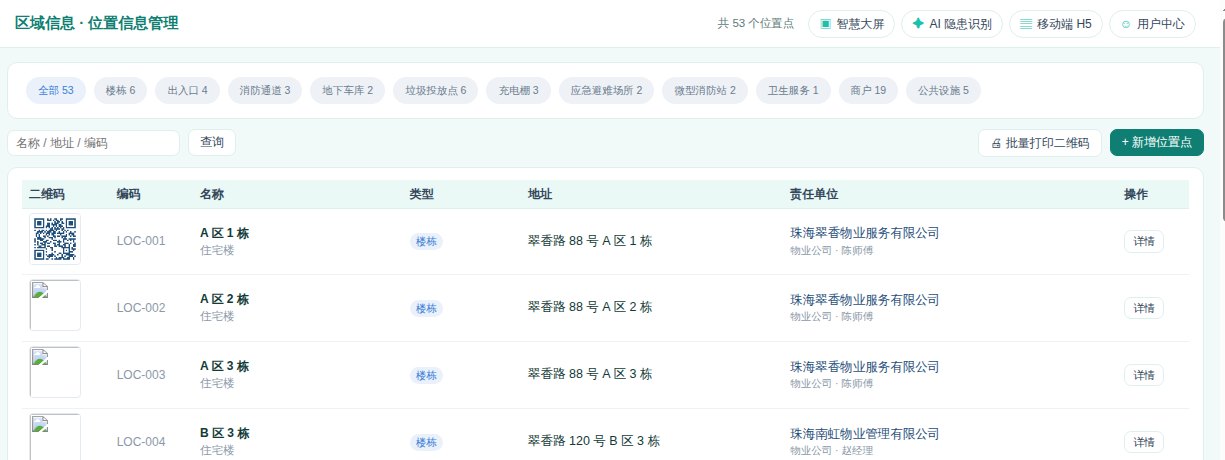The width and height of the screenshot is (1225, 460).
Task: Filter by 地下车库 2
Action: (x=347, y=91)
